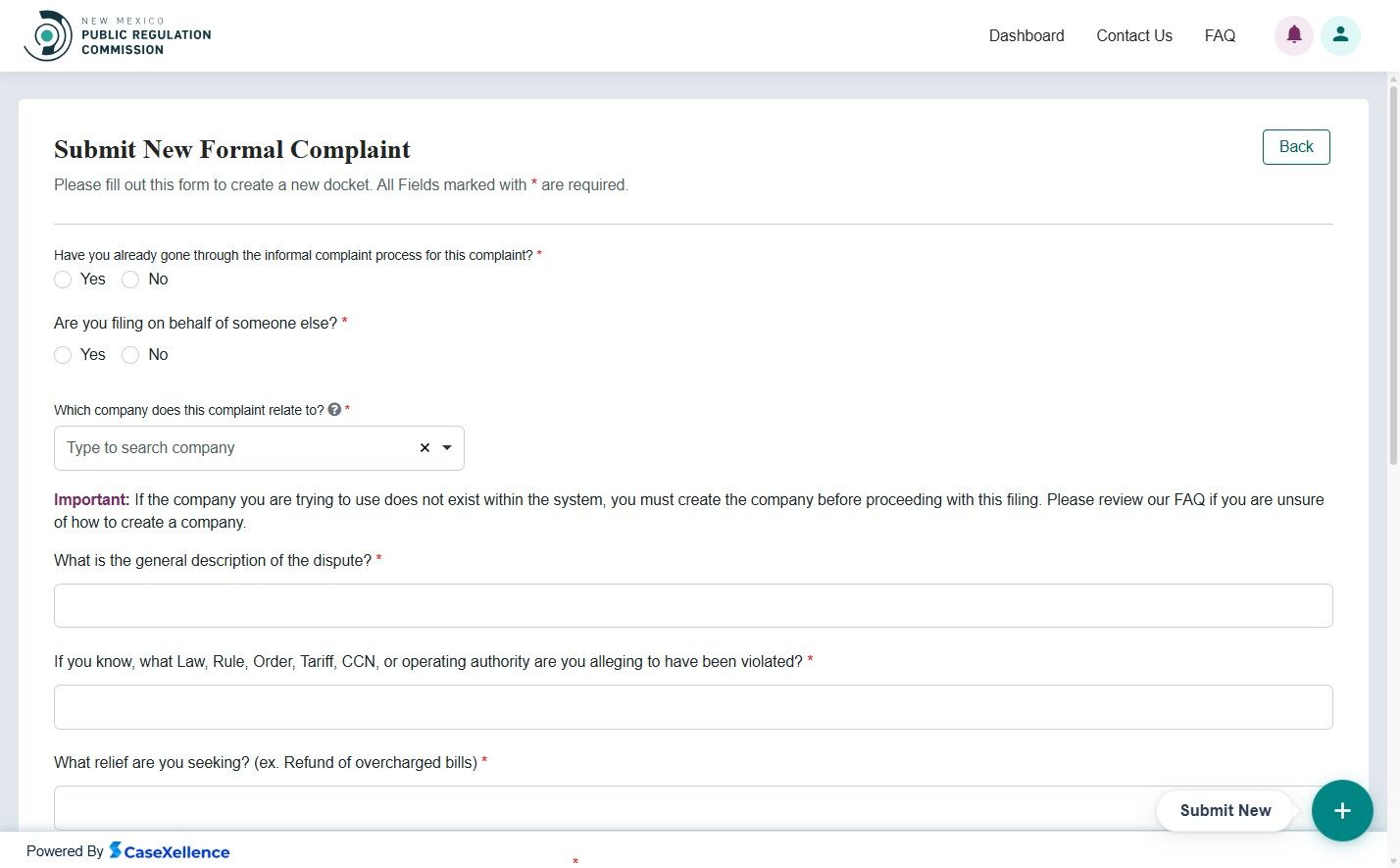The height and width of the screenshot is (868, 1400).
Task: Go to the Dashboard menu item
Action: (1025, 35)
